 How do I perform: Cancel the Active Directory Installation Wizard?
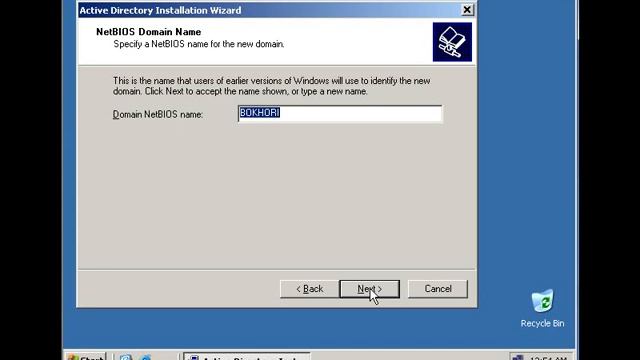click(438, 289)
